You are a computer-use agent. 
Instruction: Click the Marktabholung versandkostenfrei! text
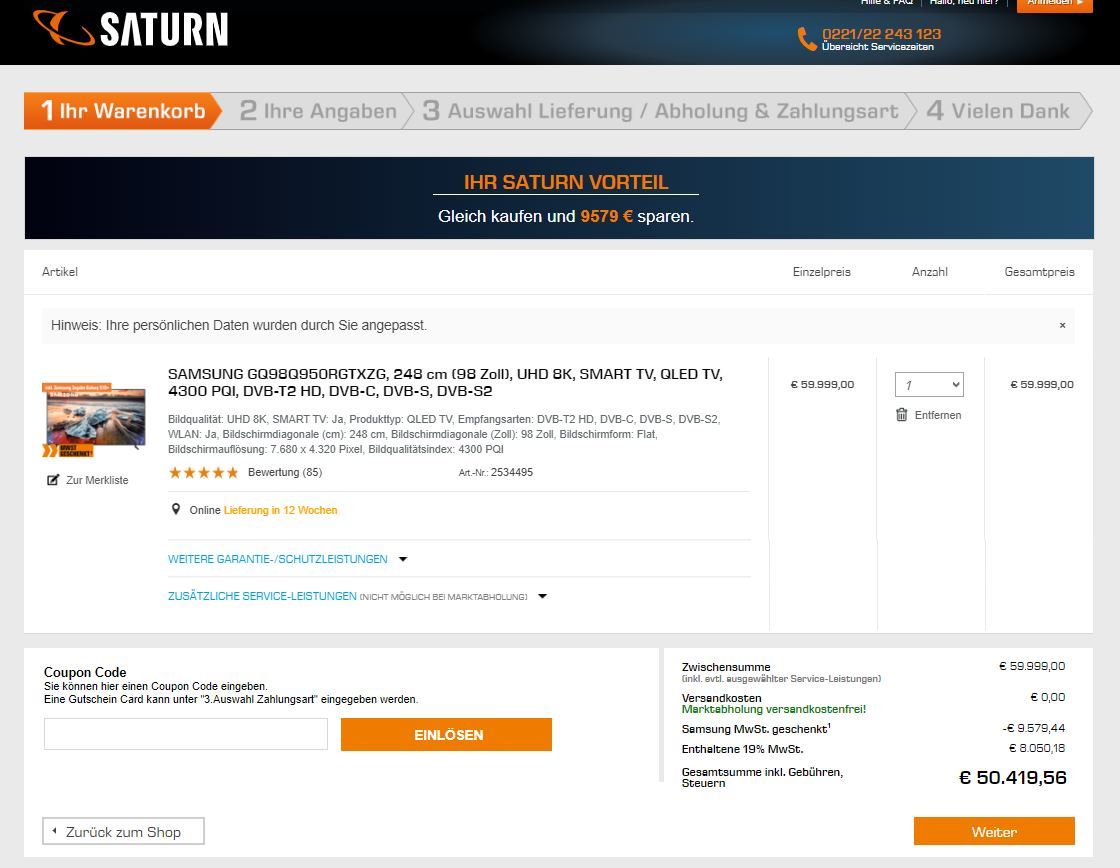click(x=774, y=709)
